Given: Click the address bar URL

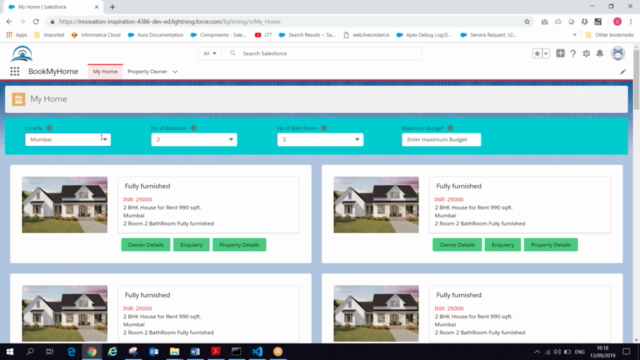Looking at the screenshot, I should coord(169,22).
